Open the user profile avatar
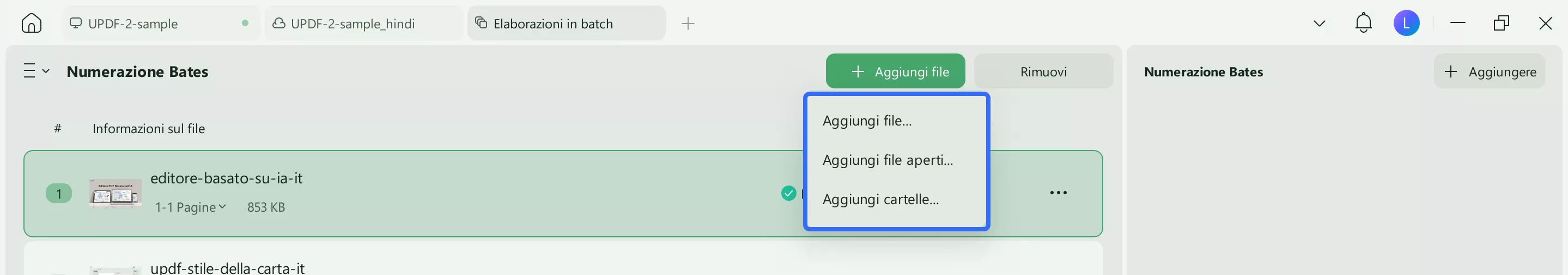The image size is (1568, 275). [1406, 23]
